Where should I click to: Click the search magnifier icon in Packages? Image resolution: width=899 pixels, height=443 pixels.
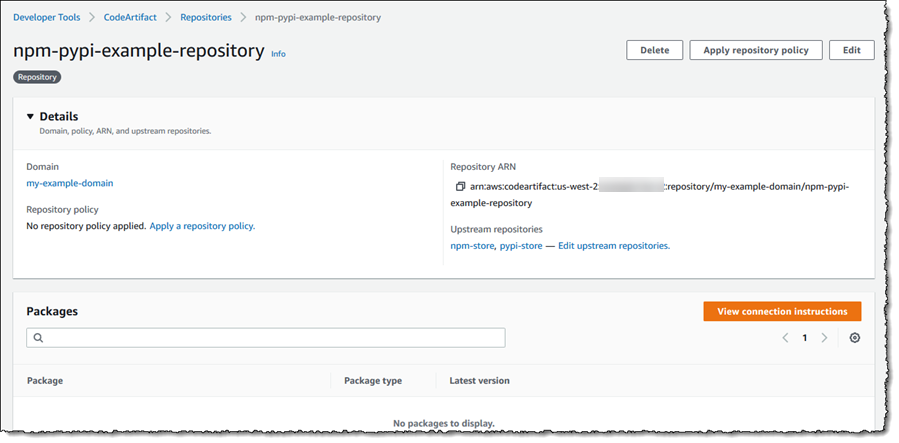coord(38,338)
